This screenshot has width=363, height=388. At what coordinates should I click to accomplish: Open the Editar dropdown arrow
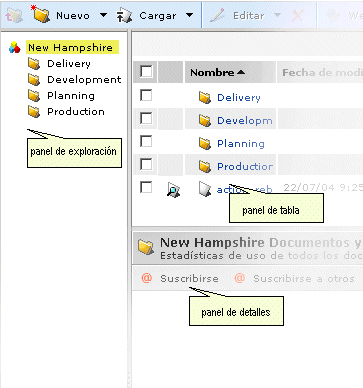click(x=277, y=15)
